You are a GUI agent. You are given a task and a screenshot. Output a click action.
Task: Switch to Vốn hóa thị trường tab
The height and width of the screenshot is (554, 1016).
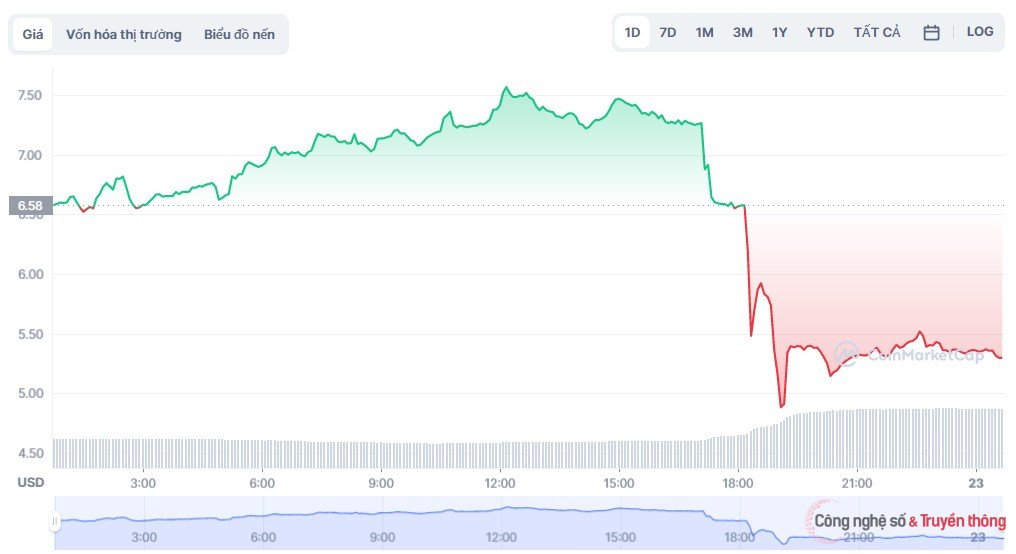pos(124,34)
